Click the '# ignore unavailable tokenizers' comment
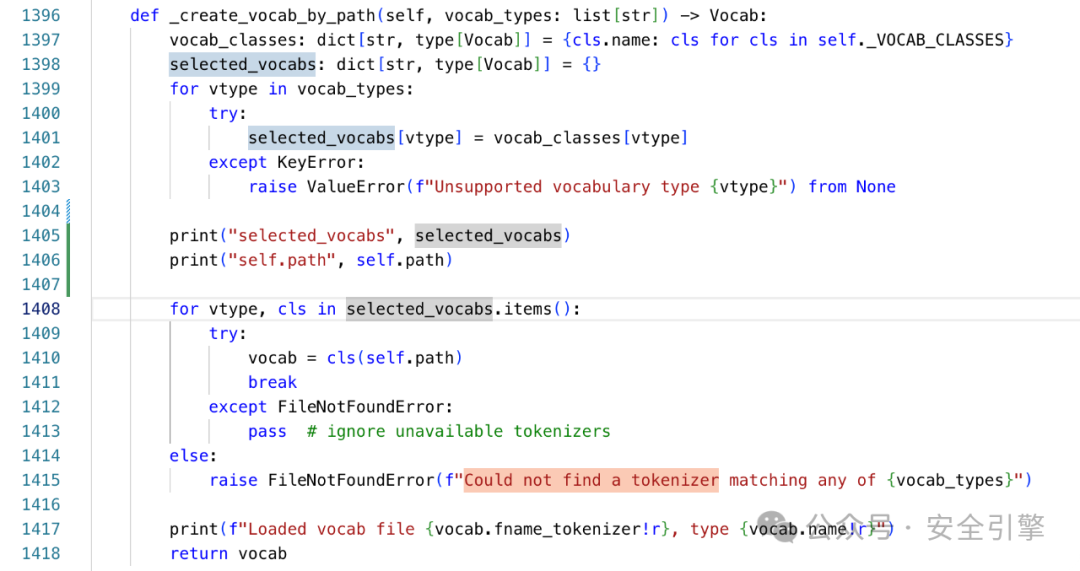 [459, 431]
